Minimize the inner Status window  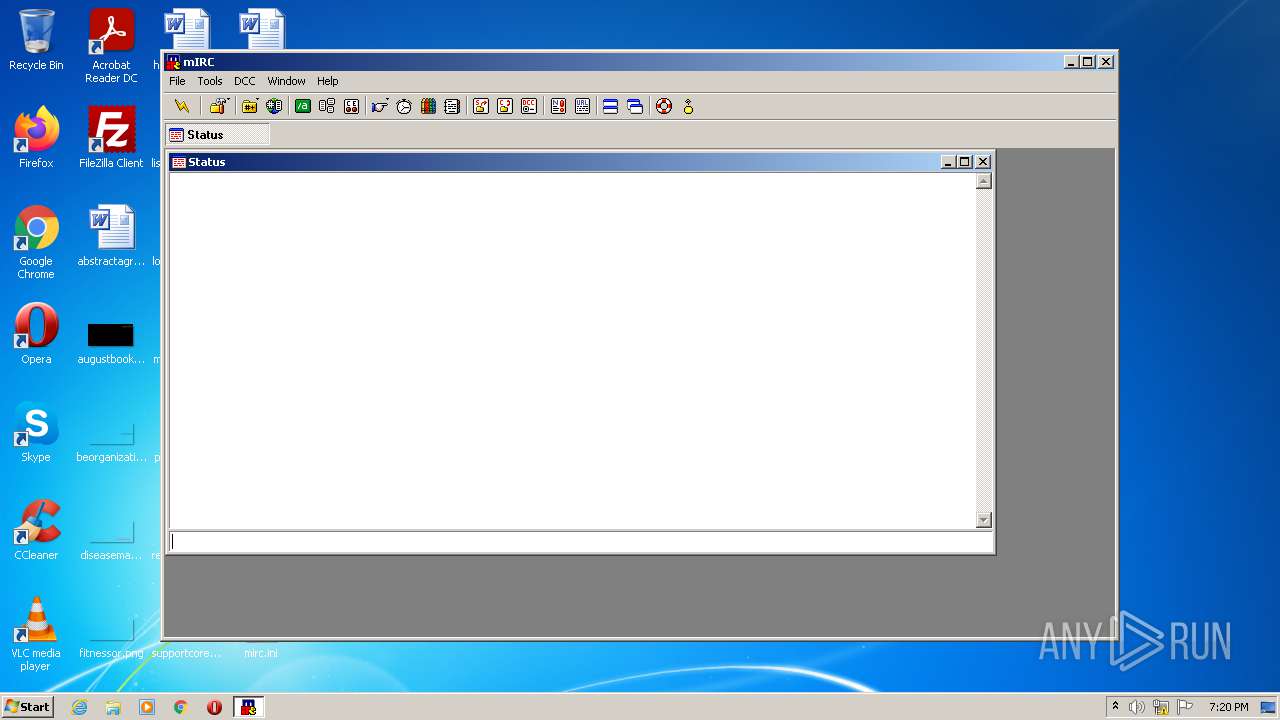[949, 162]
